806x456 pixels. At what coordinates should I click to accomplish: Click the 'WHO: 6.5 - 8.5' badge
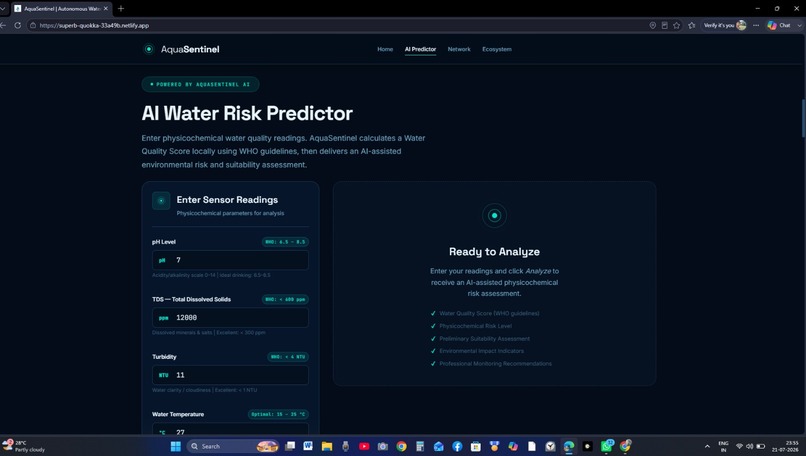[285, 242]
